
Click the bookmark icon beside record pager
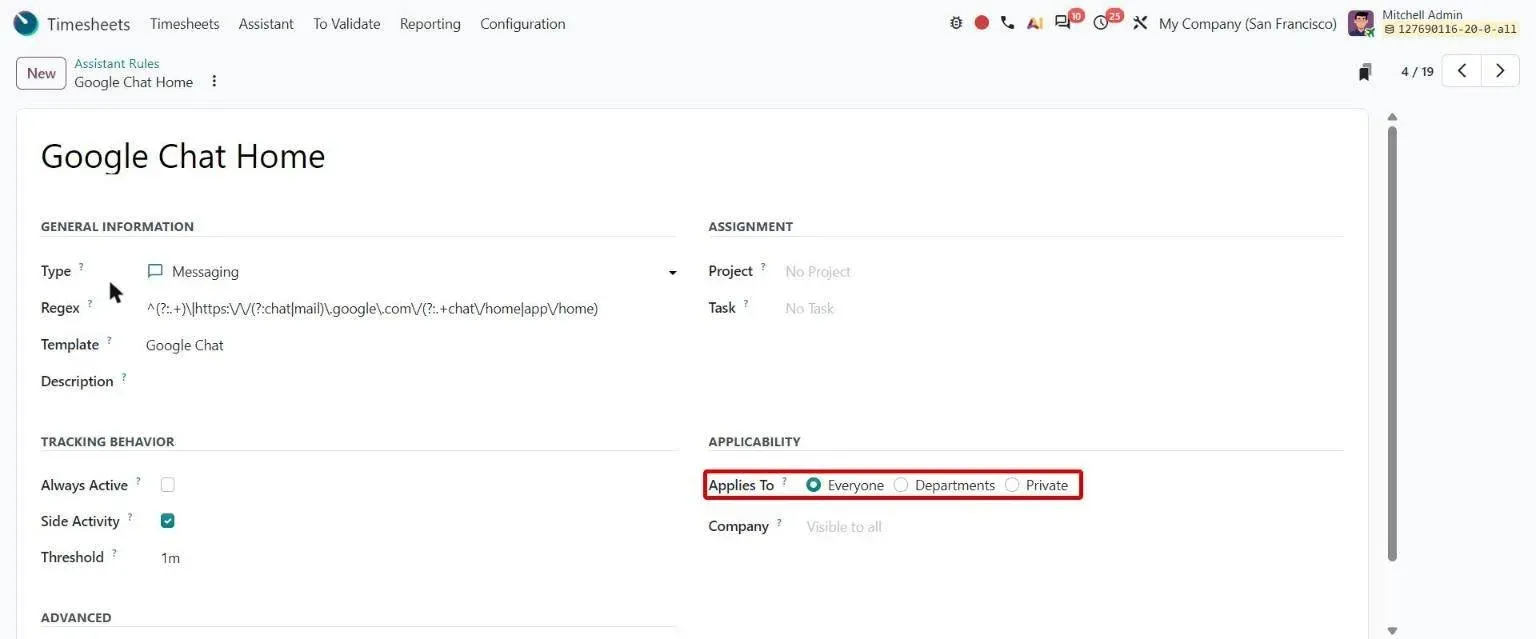click(1365, 72)
